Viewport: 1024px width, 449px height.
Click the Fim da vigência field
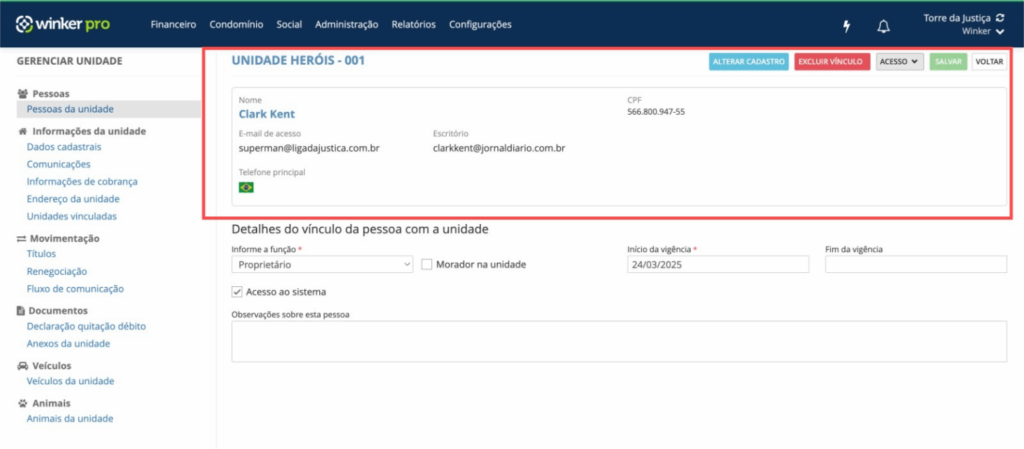point(916,264)
